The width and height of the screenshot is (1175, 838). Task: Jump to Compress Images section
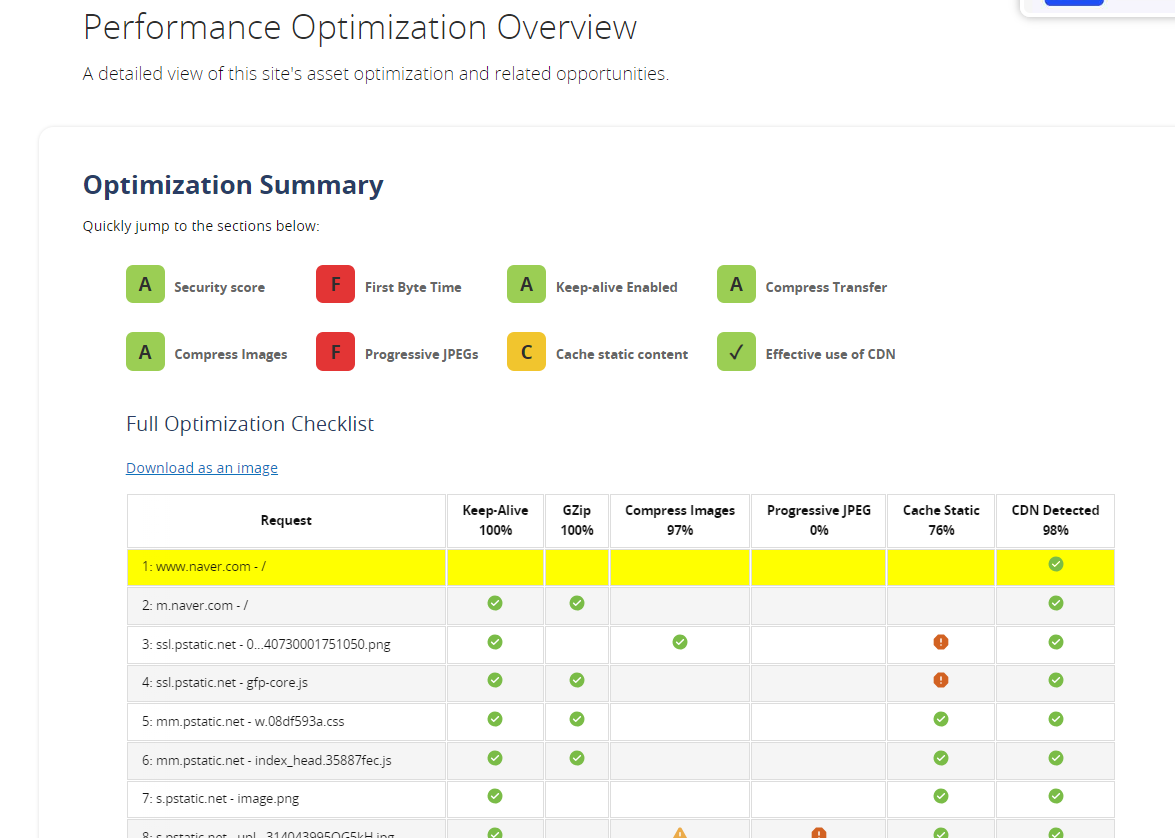[x=231, y=354]
